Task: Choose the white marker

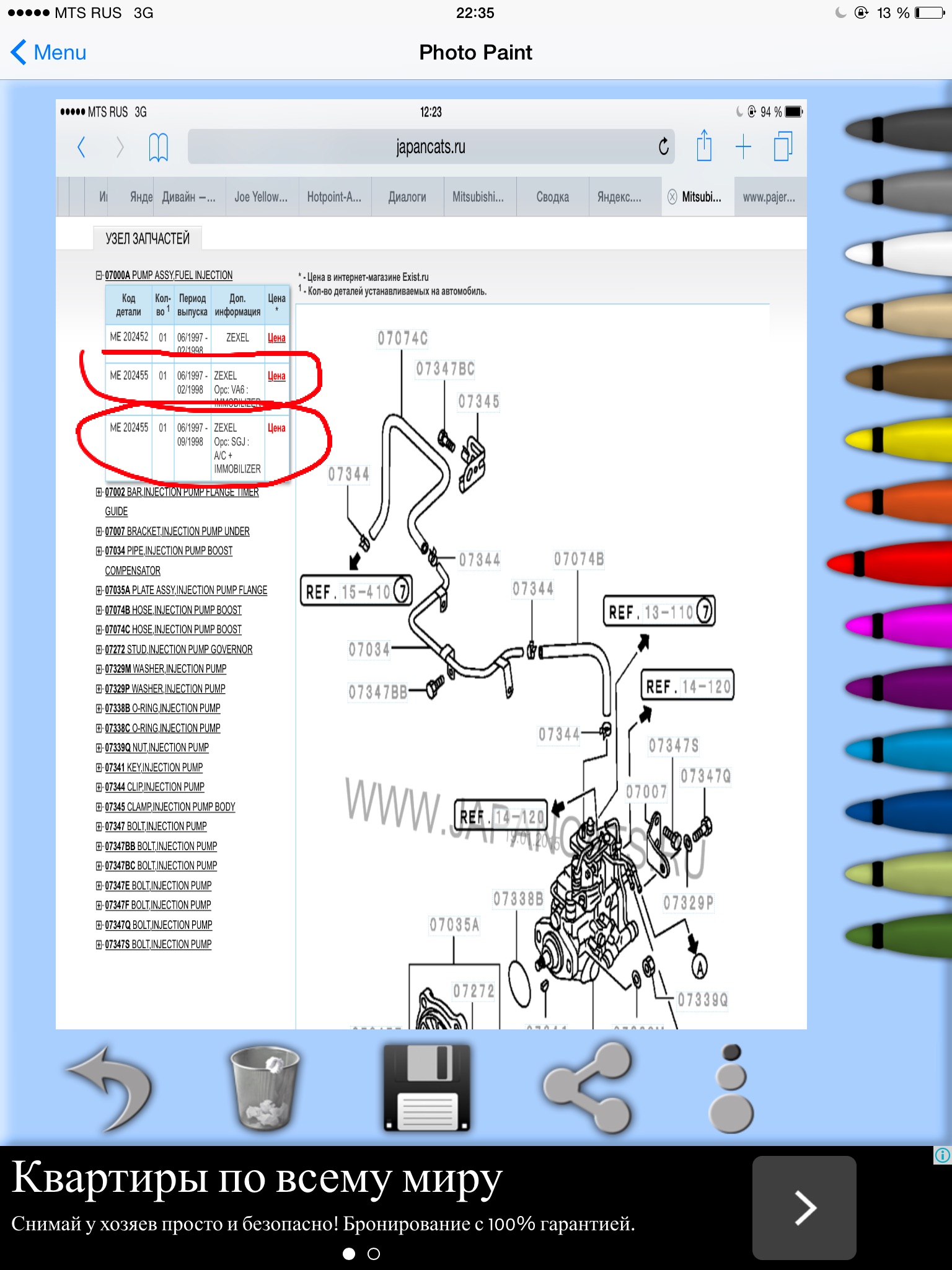Action: pos(899,253)
